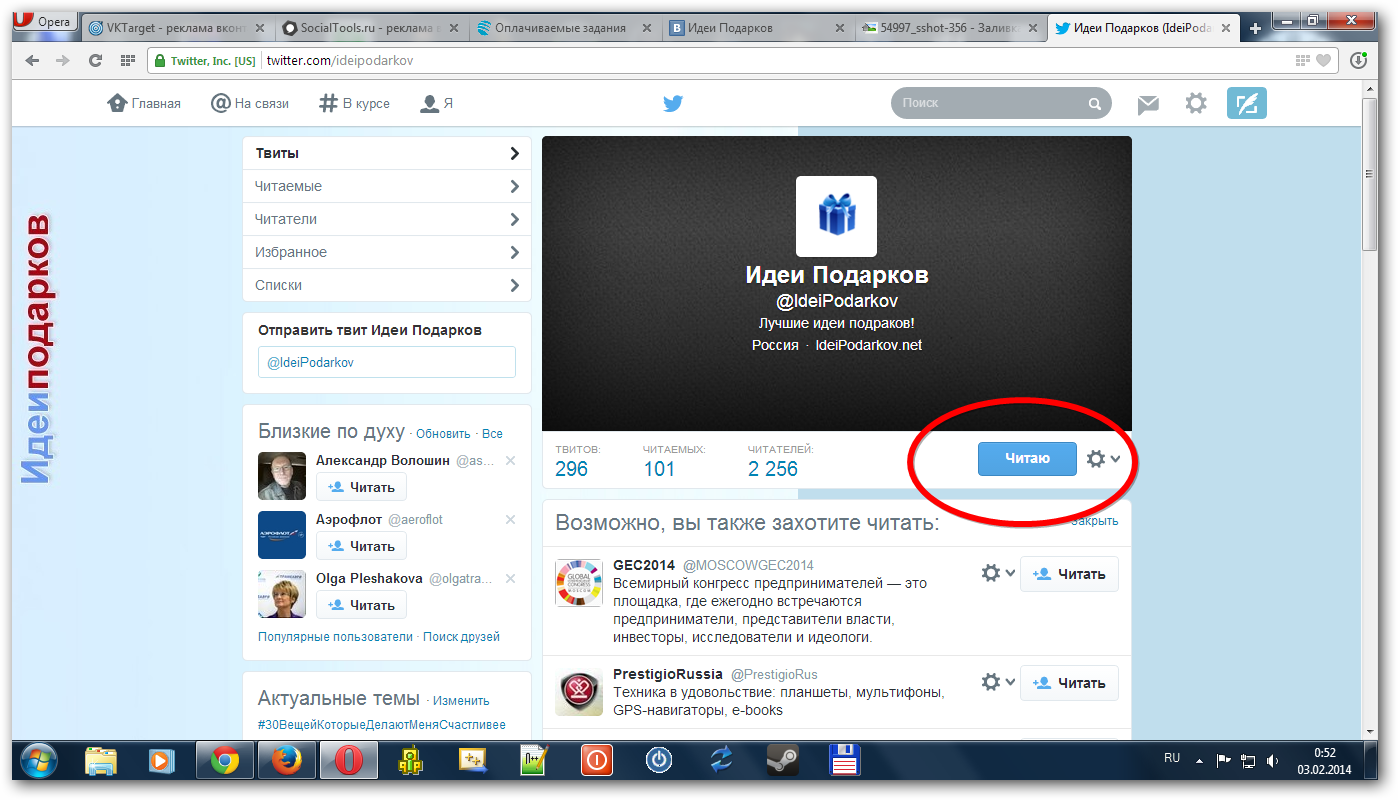Click Все link in Близкие по духу

492,434
